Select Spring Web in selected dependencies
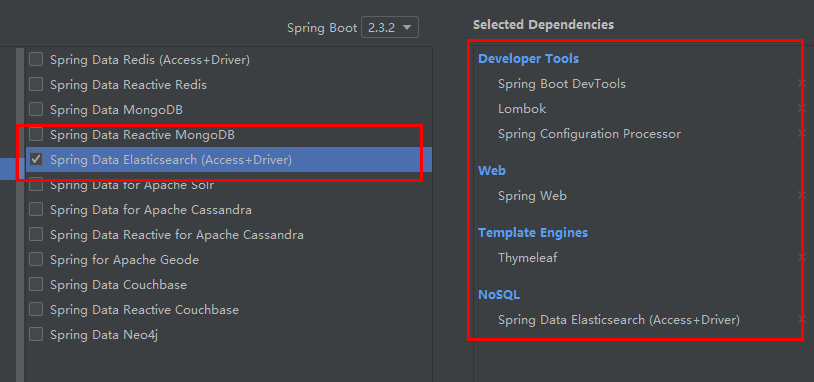Viewport: 814px width, 382px height. pos(532,196)
